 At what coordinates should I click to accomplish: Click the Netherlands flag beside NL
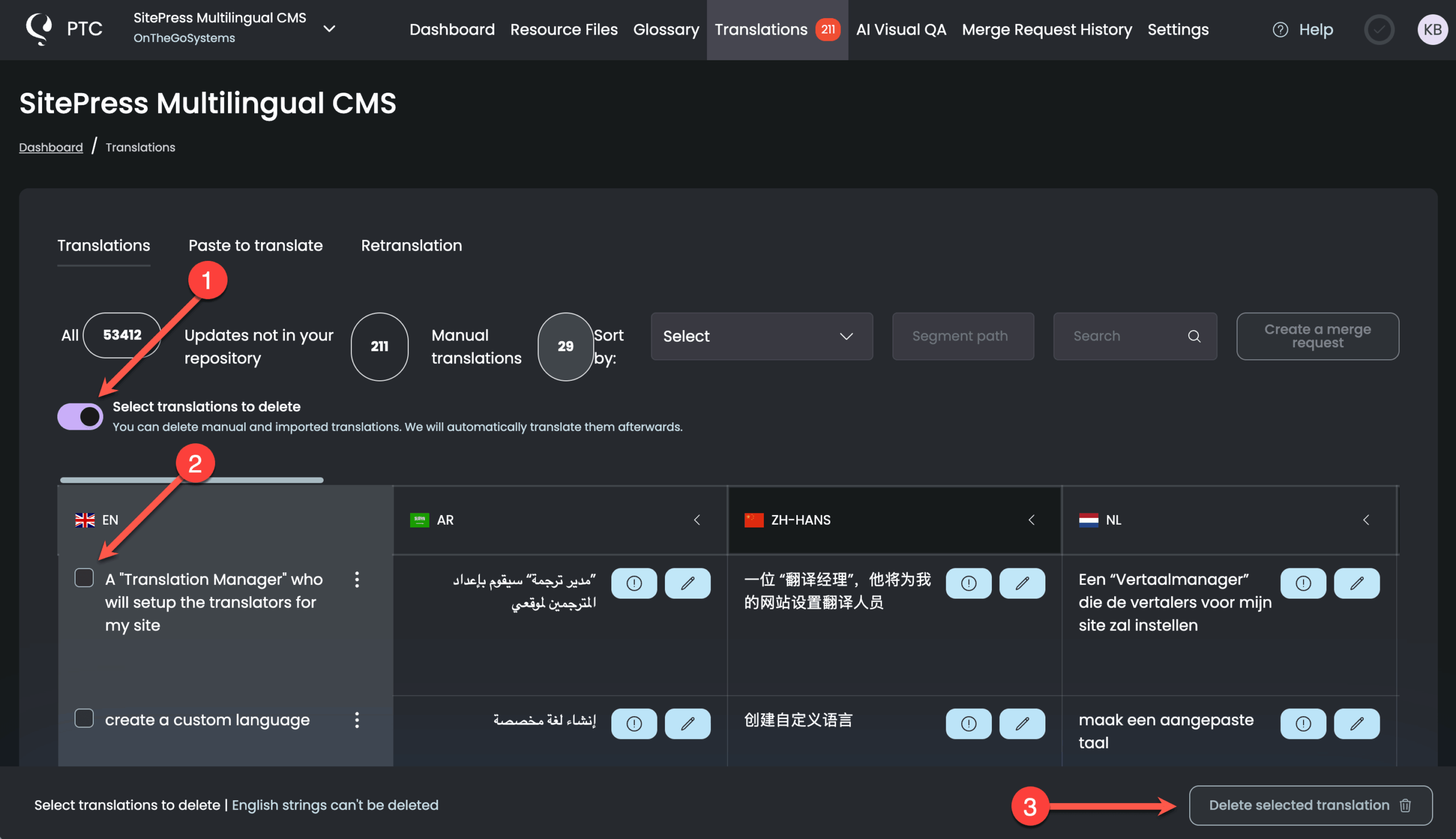[1088, 520]
